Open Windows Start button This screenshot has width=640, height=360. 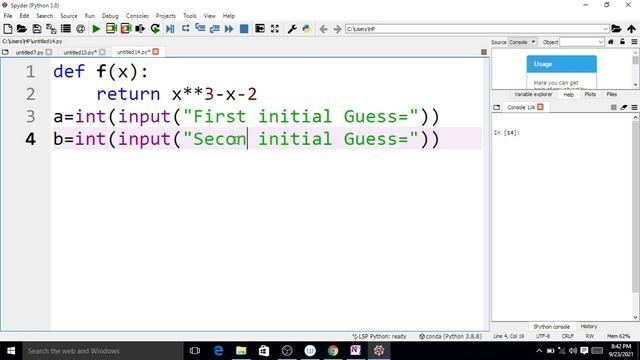pos(11,351)
